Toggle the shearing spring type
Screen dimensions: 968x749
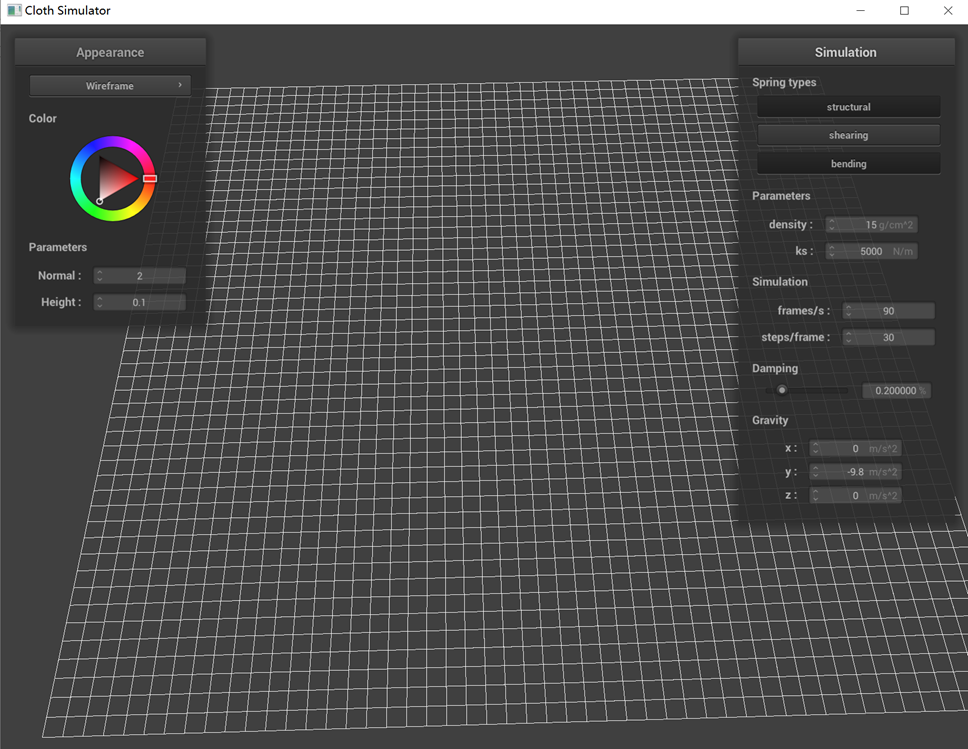point(848,135)
